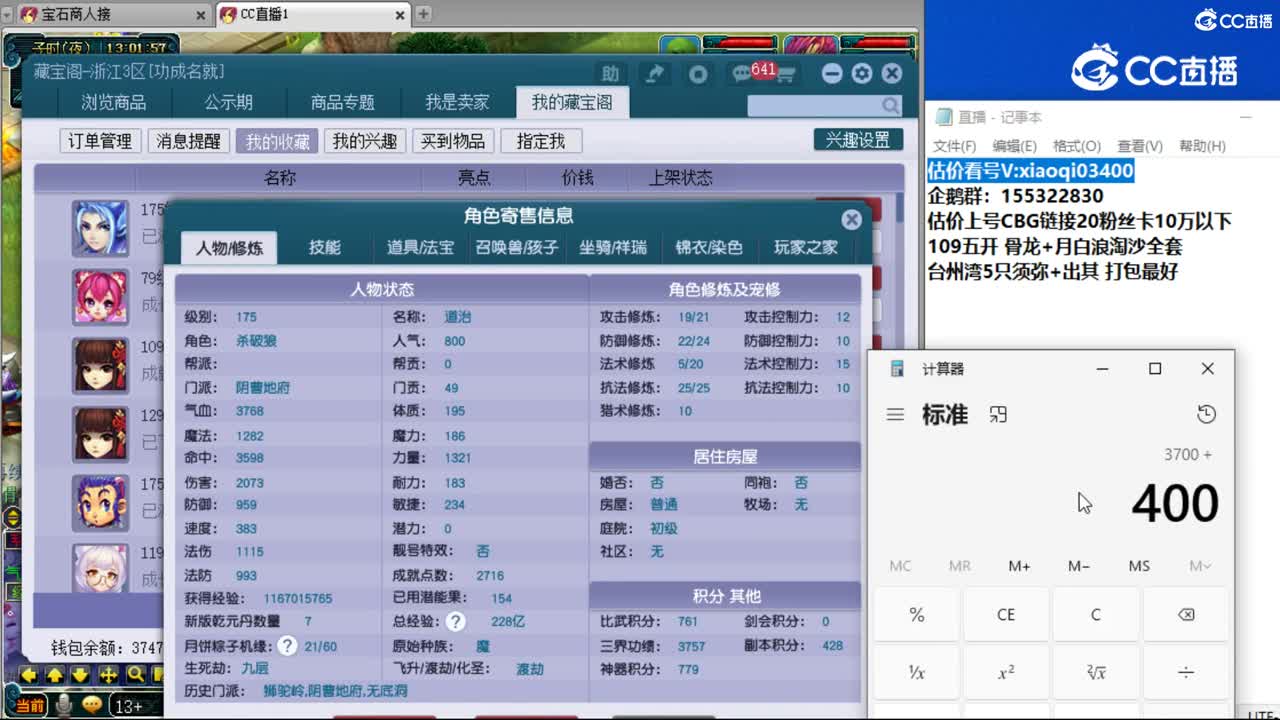The height and width of the screenshot is (720, 1280).
Task: Open the 查看(V) menu in Notepad
Action: 1139,145
